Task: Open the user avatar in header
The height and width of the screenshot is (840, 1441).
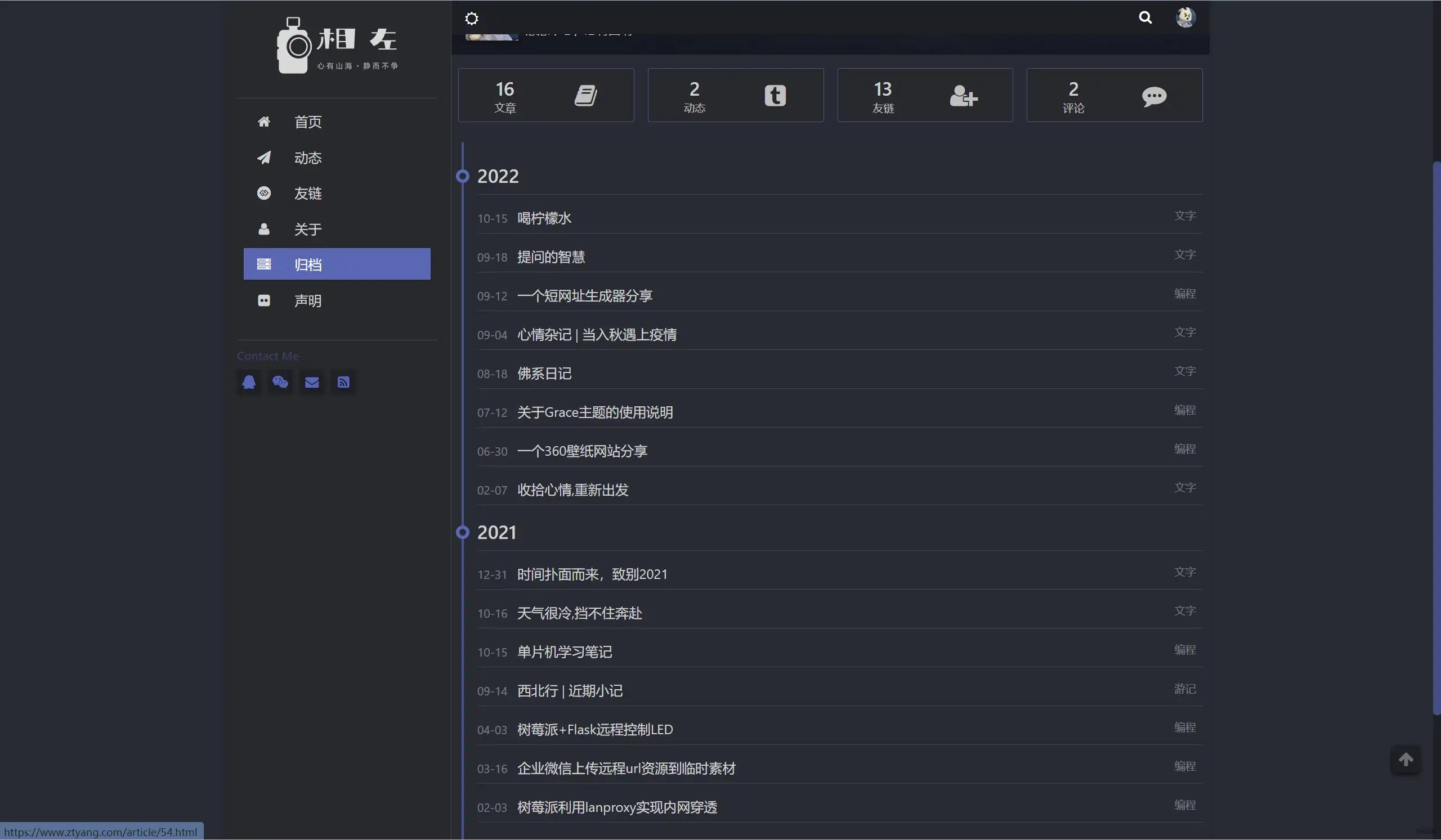Action: (x=1185, y=17)
